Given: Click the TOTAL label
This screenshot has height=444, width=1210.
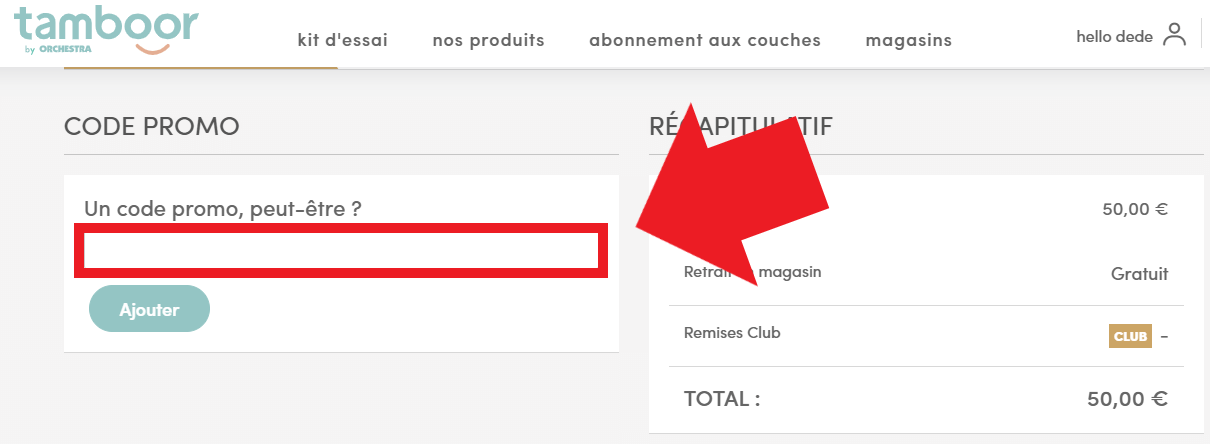Looking at the screenshot, I should 722,399.
